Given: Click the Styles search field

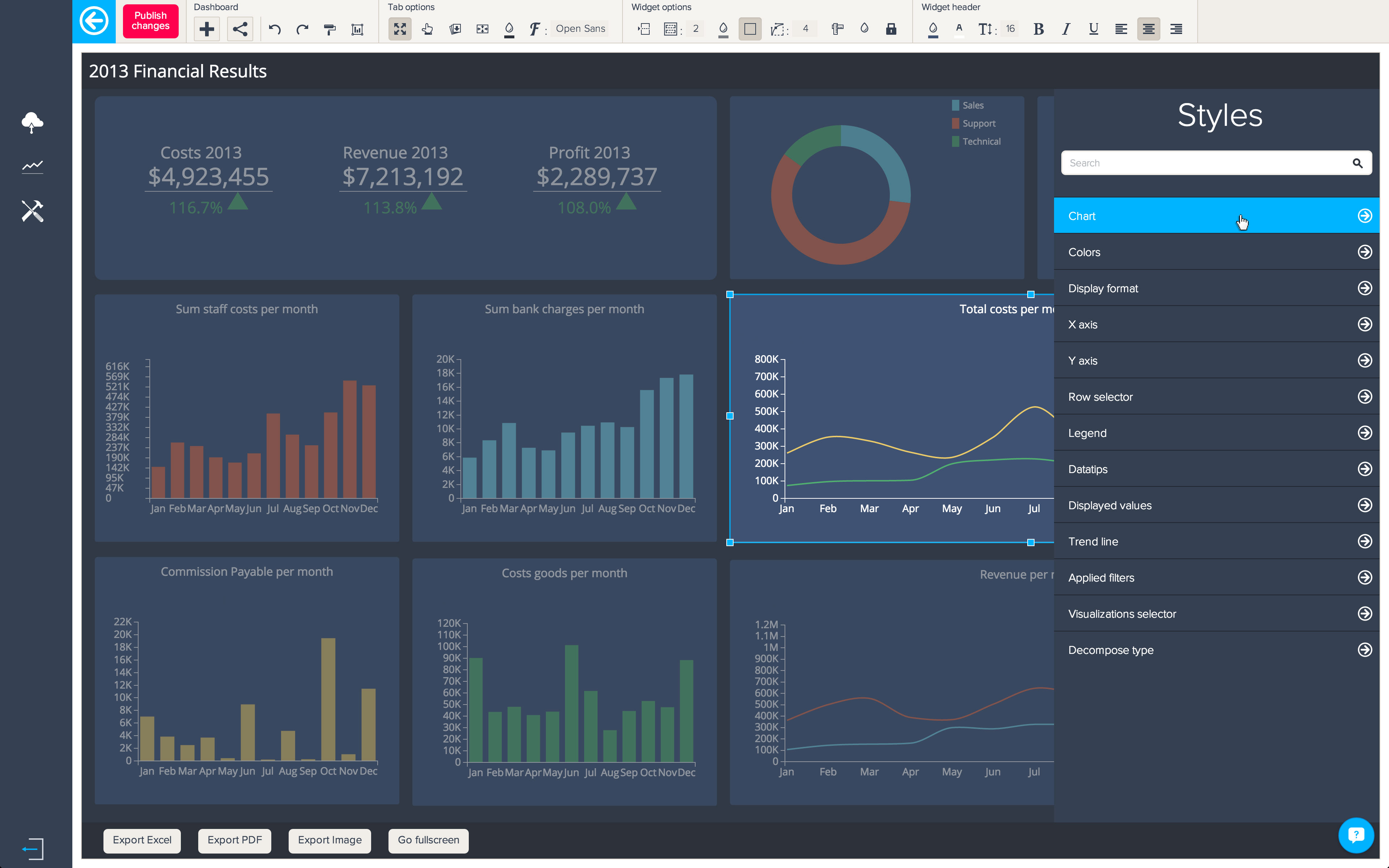Looking at the screenshot, I should [1205, 163].
